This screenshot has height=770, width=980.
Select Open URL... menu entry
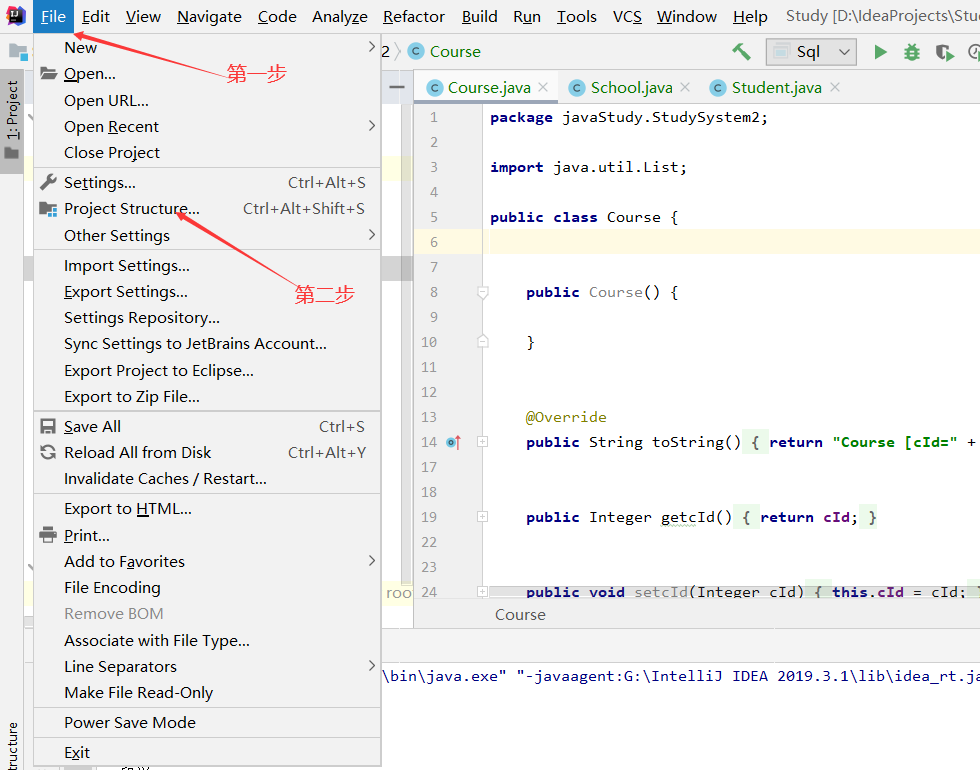tap(206, 100)
